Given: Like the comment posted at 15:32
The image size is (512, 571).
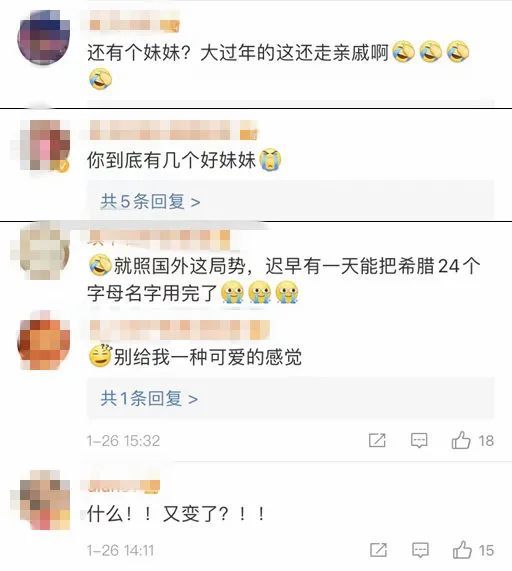Looking at the screenshot, I should (461, 440).
